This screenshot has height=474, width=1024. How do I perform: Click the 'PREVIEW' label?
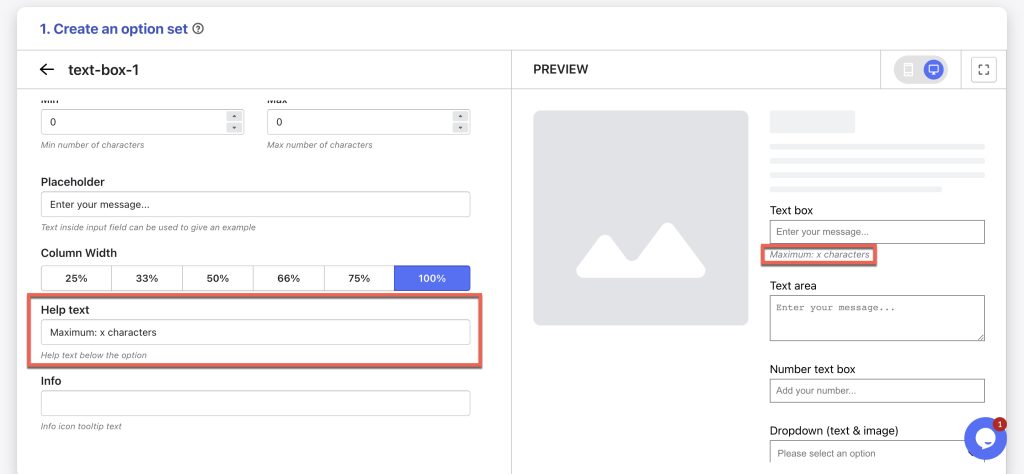pos(560,69)
